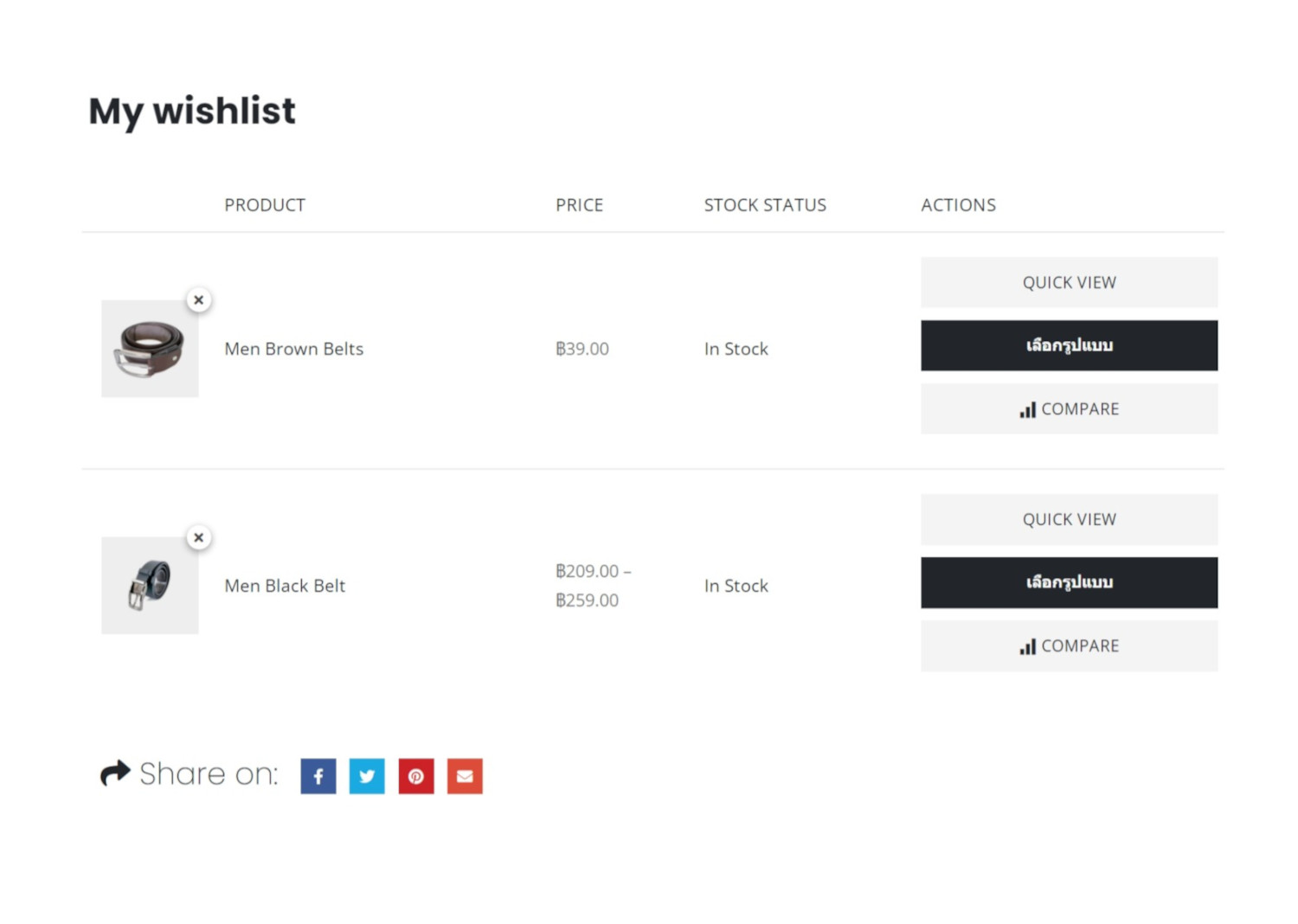
Task: Quick view the Men Brown Belts
Action: click(1069, 282)
